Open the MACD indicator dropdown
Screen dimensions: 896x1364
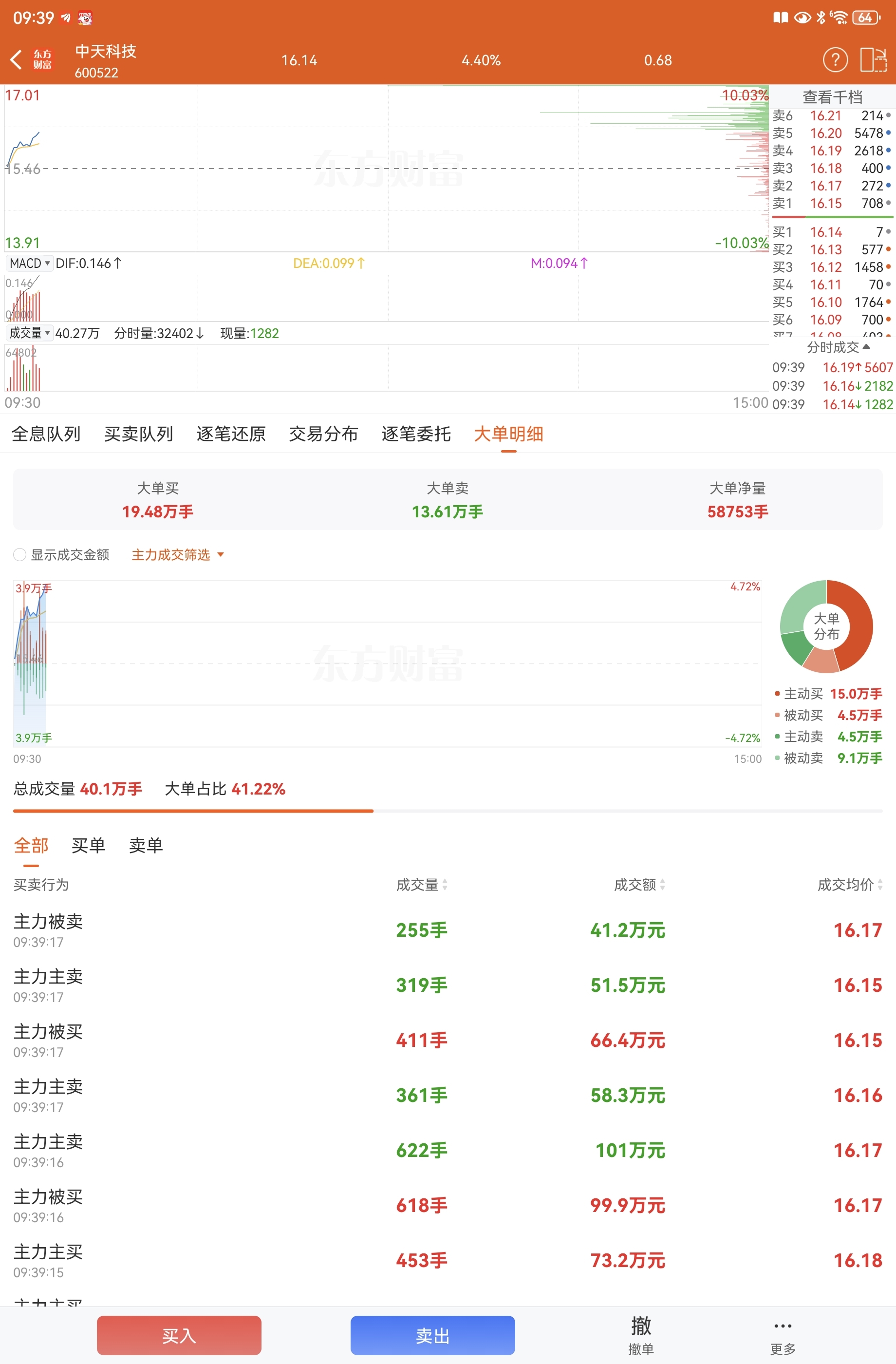(30, 264)
